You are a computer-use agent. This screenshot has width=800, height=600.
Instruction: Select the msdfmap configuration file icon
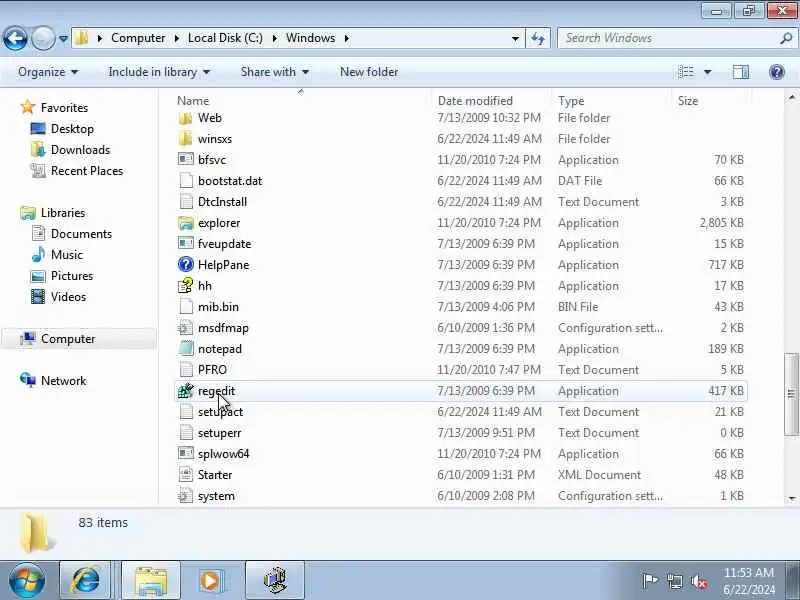click(186, 328)
